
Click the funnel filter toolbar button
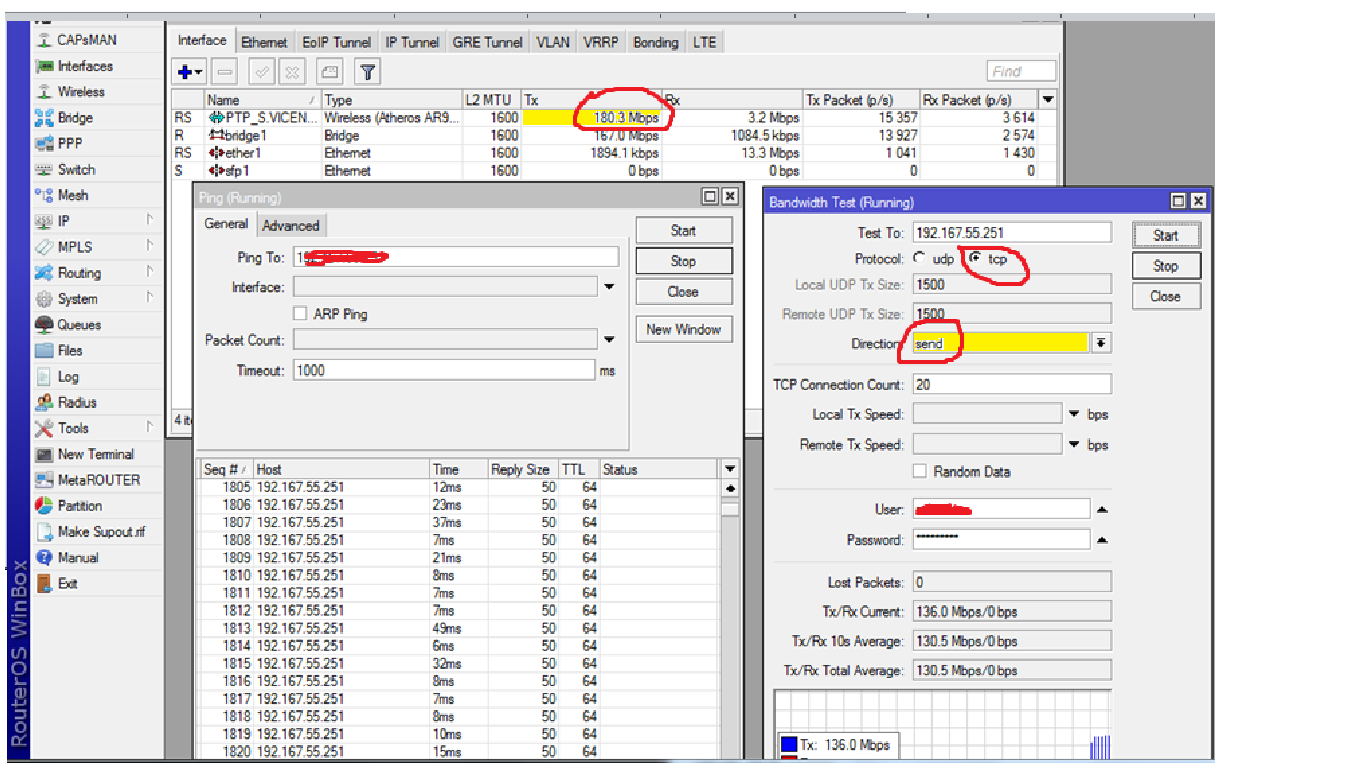(x=368, y=72)
